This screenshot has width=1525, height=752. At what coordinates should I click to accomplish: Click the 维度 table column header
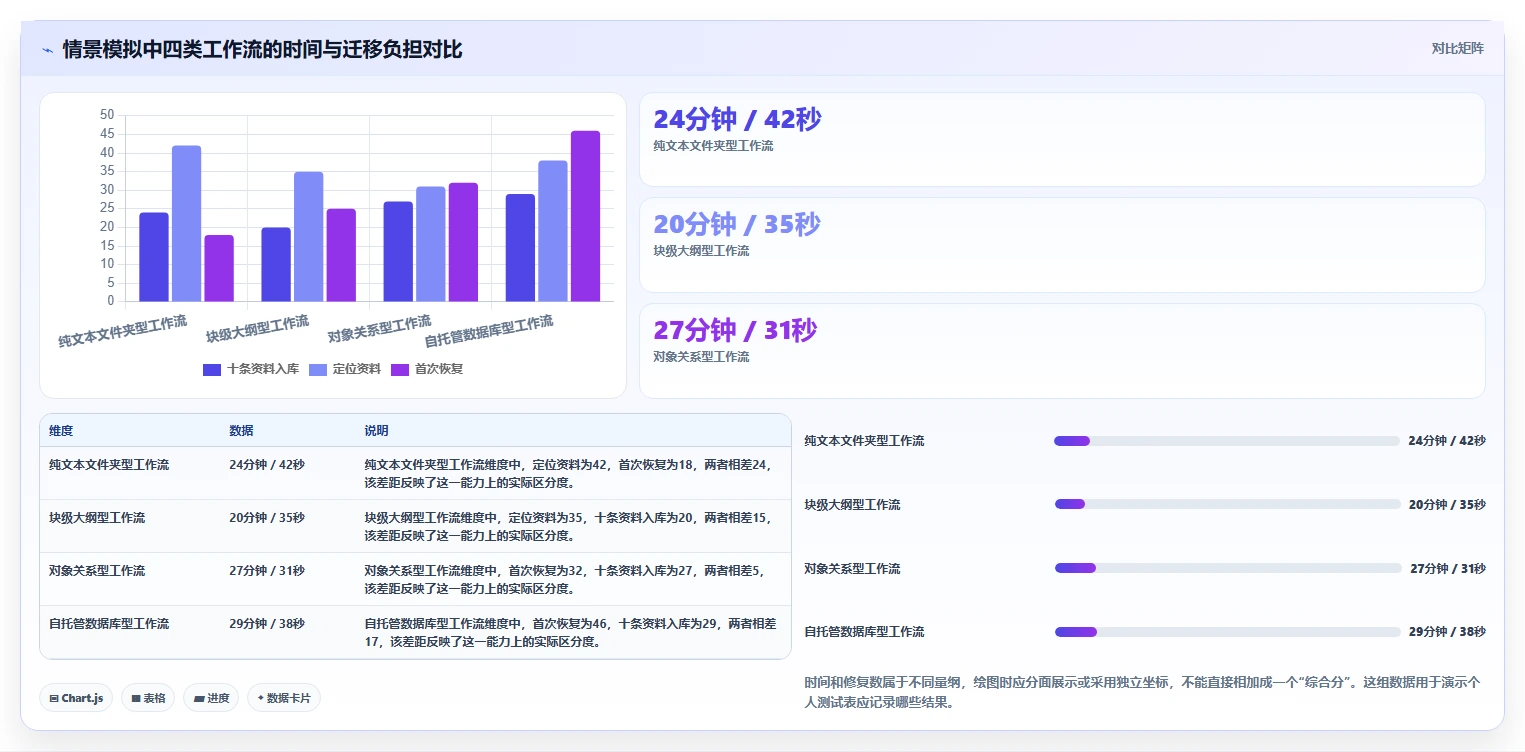click(61, 431)
